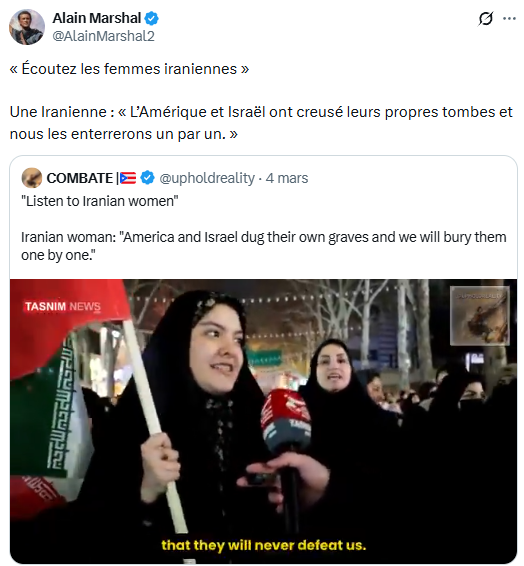The image size is (524, 566).
Task: Open the three-dot more options menu
Action: (x=509, y=18)
